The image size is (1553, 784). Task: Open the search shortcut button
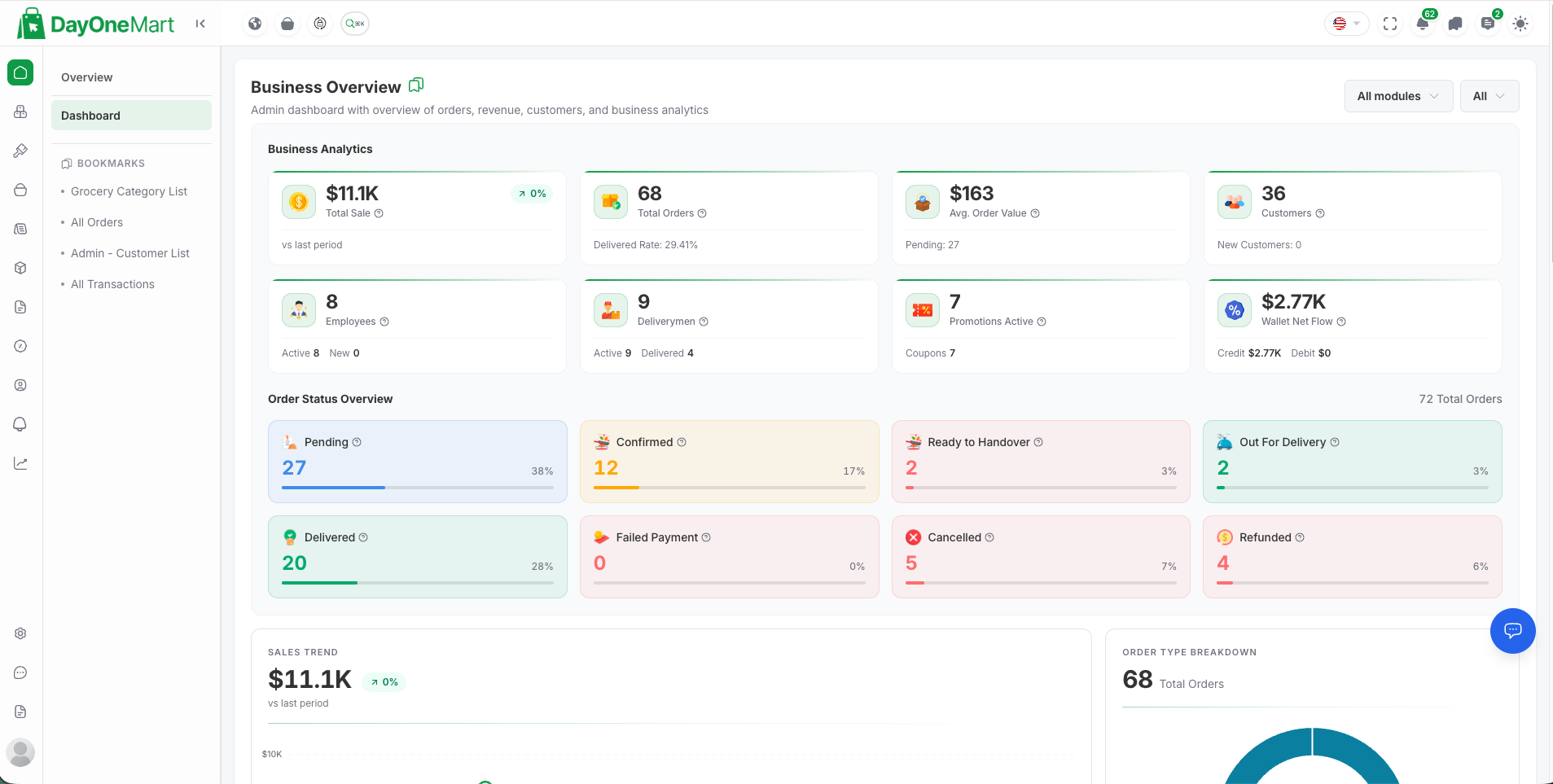pyautogui.click(x=355, y=24)
